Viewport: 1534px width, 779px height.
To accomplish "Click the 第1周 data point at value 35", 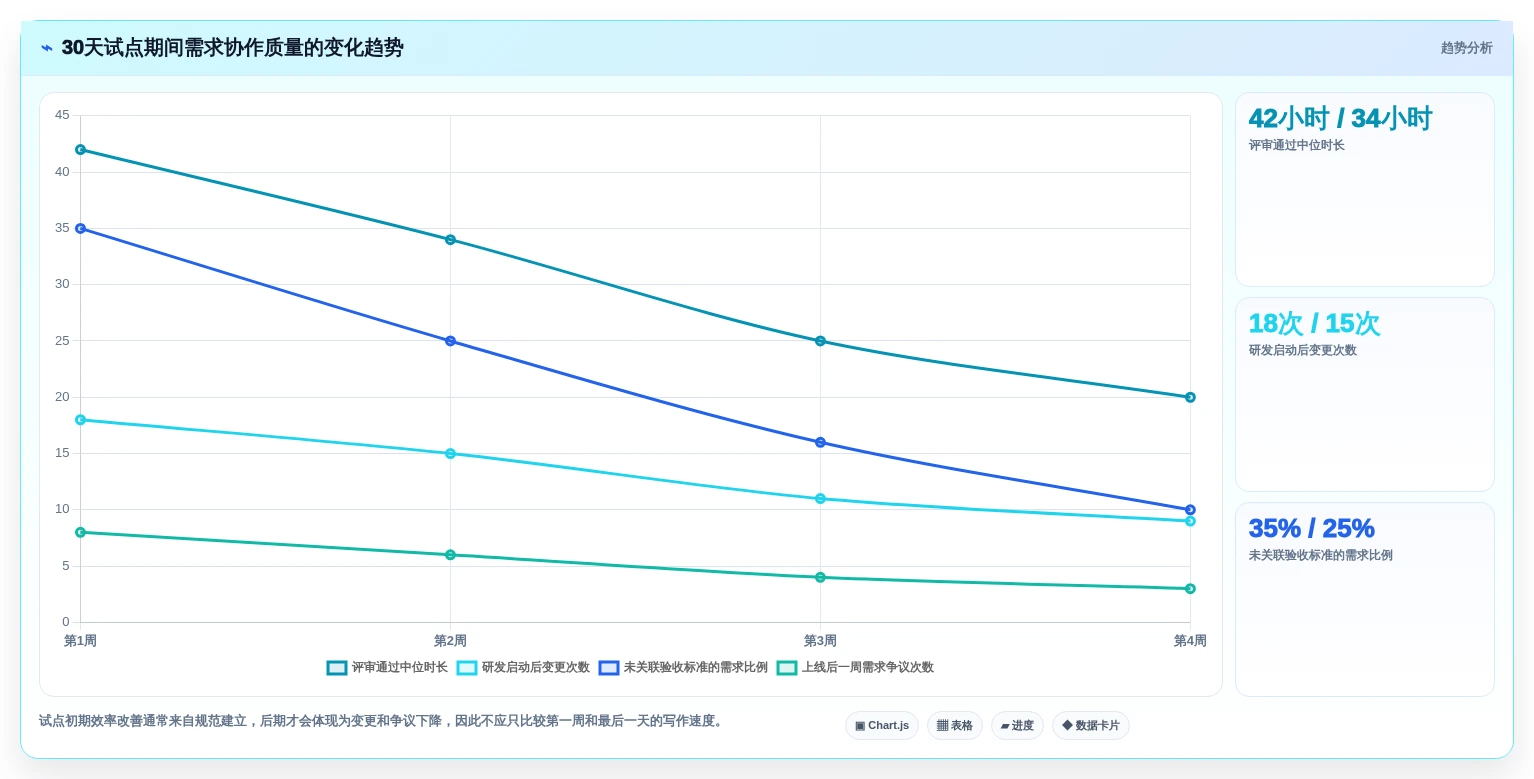I will coord(81,229).
